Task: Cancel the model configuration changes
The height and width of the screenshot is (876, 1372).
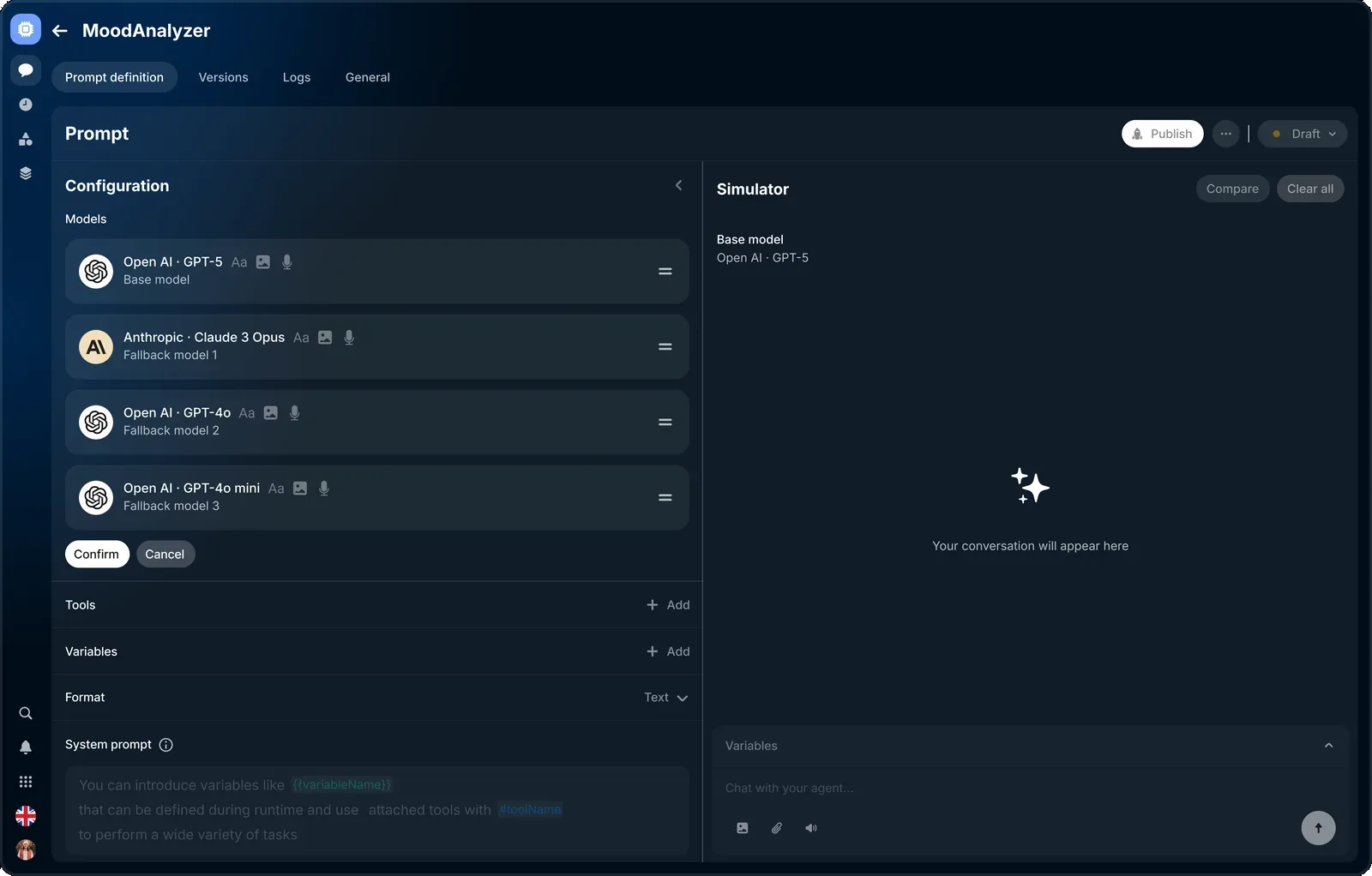Action: point(165,554)
